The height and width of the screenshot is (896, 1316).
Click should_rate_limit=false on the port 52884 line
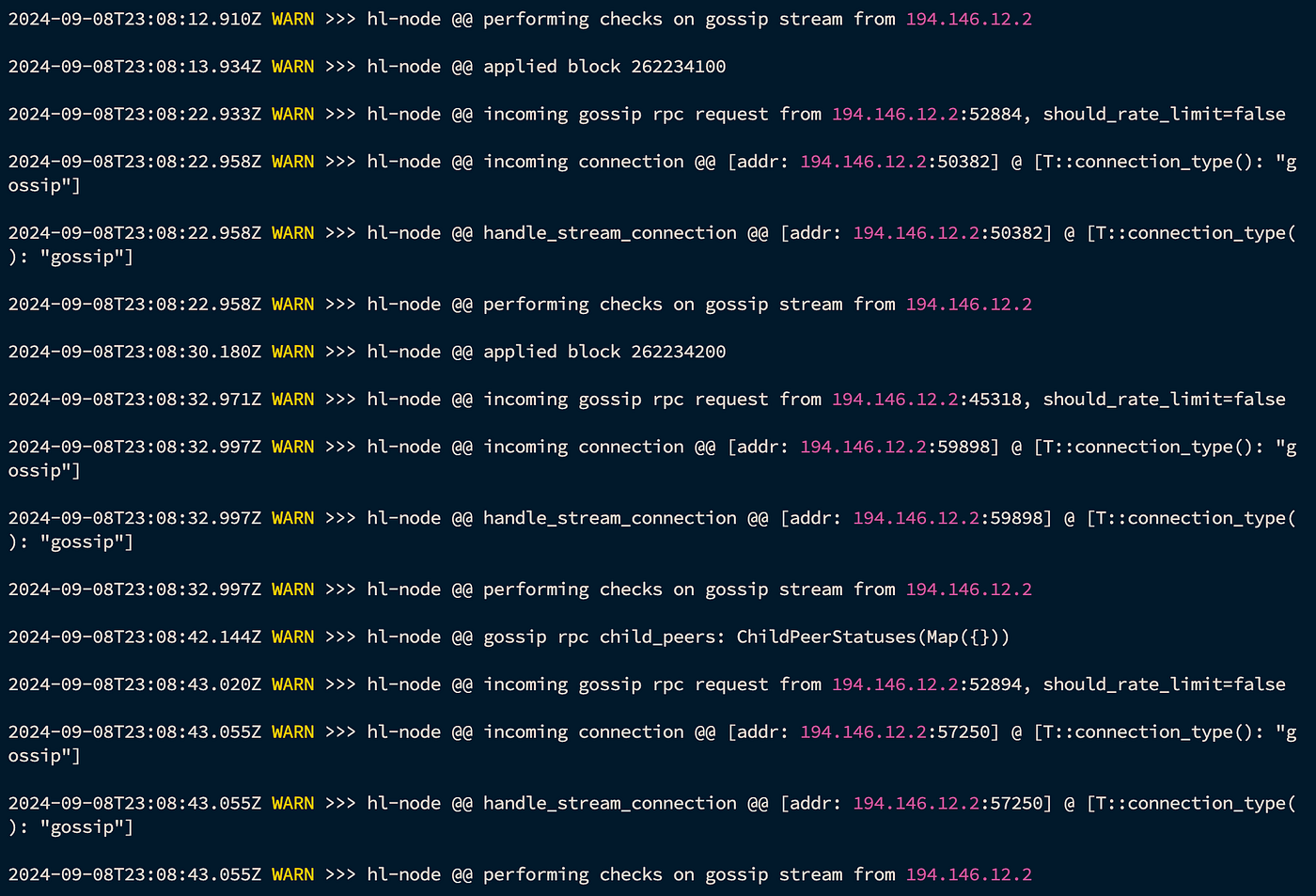point(1165,115)
